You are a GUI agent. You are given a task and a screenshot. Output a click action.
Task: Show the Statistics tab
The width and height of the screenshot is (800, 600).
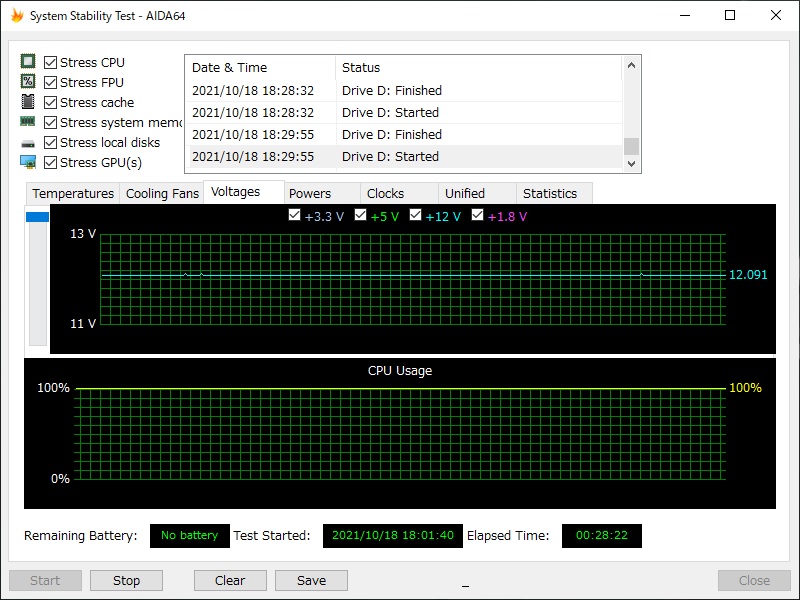pos(555,193)
